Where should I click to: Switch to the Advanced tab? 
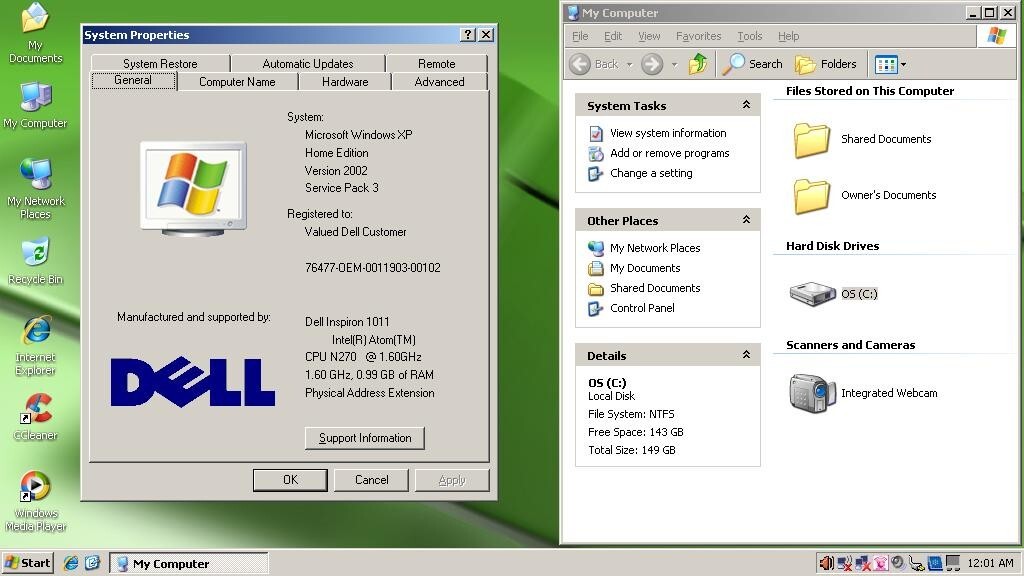[439, 82]
